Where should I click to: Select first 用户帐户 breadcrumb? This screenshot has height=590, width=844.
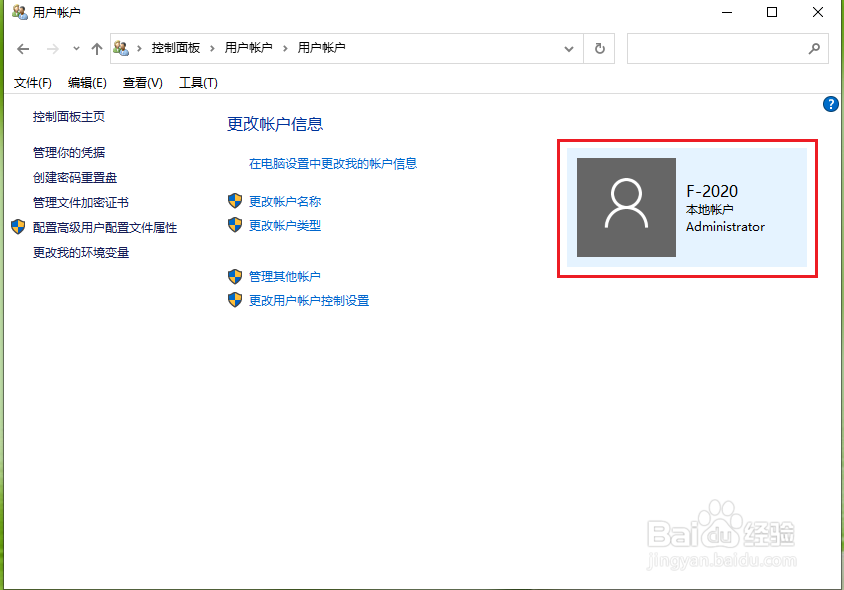(248, 48)
